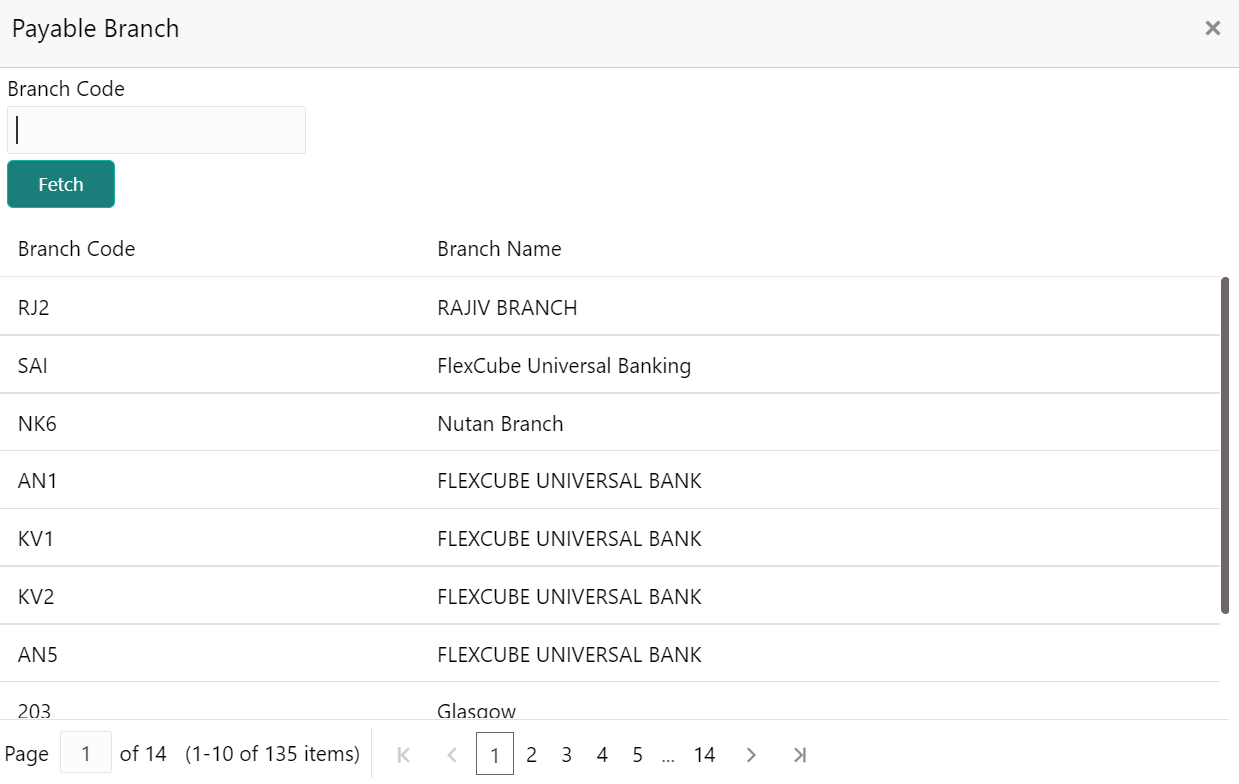This screenshot has height=784, width=1239.
Task: Click the Branch Name column header
Action: [x=499, y=249]
